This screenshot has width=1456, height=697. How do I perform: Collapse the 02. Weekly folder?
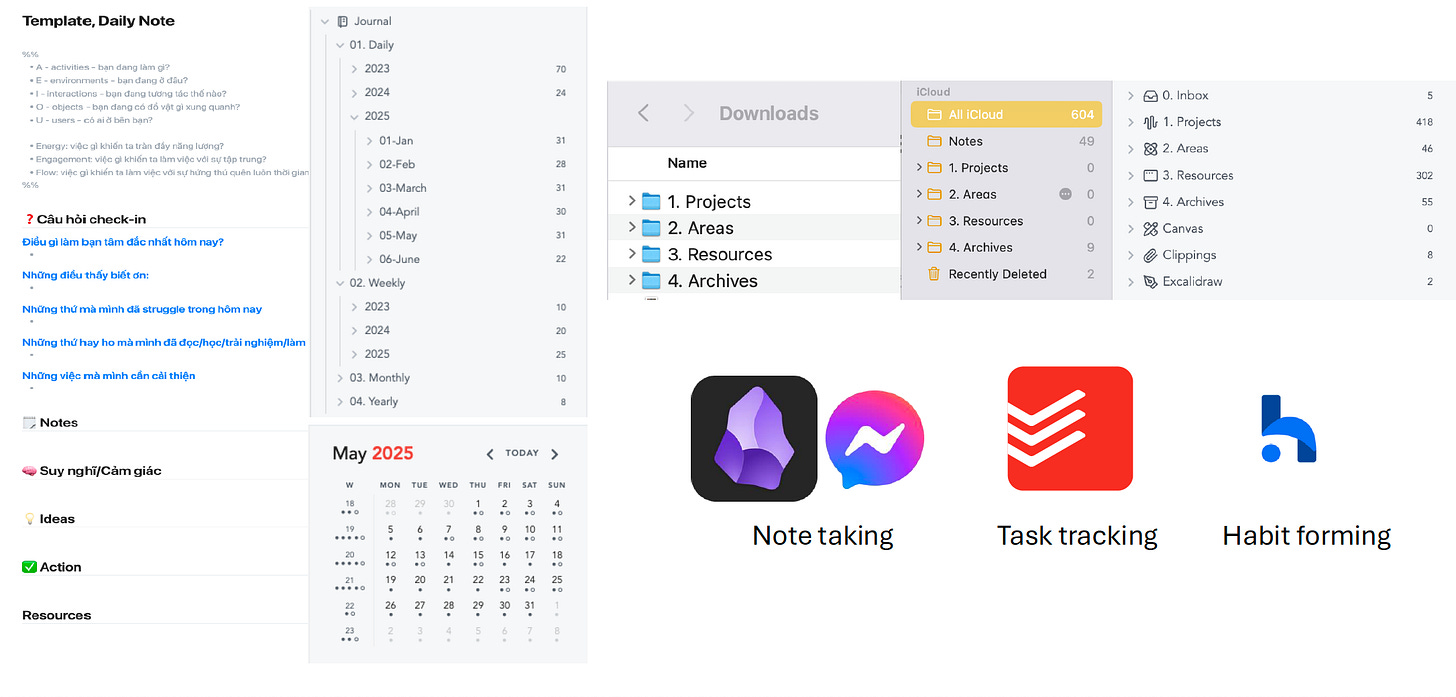tap(340, 283)
